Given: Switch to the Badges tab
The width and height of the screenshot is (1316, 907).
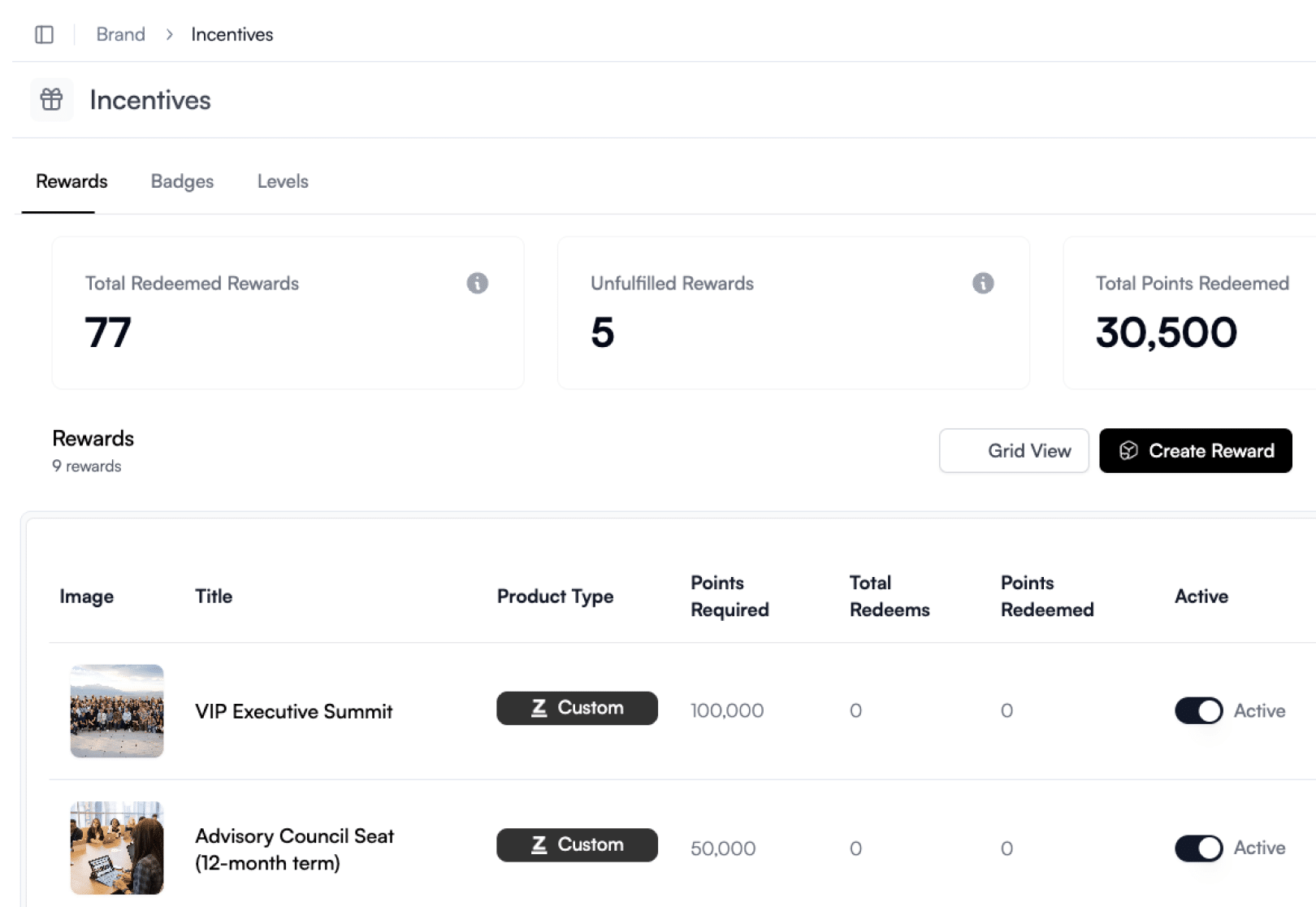Looking at the screenshot, I should click(x=182, y=181).
